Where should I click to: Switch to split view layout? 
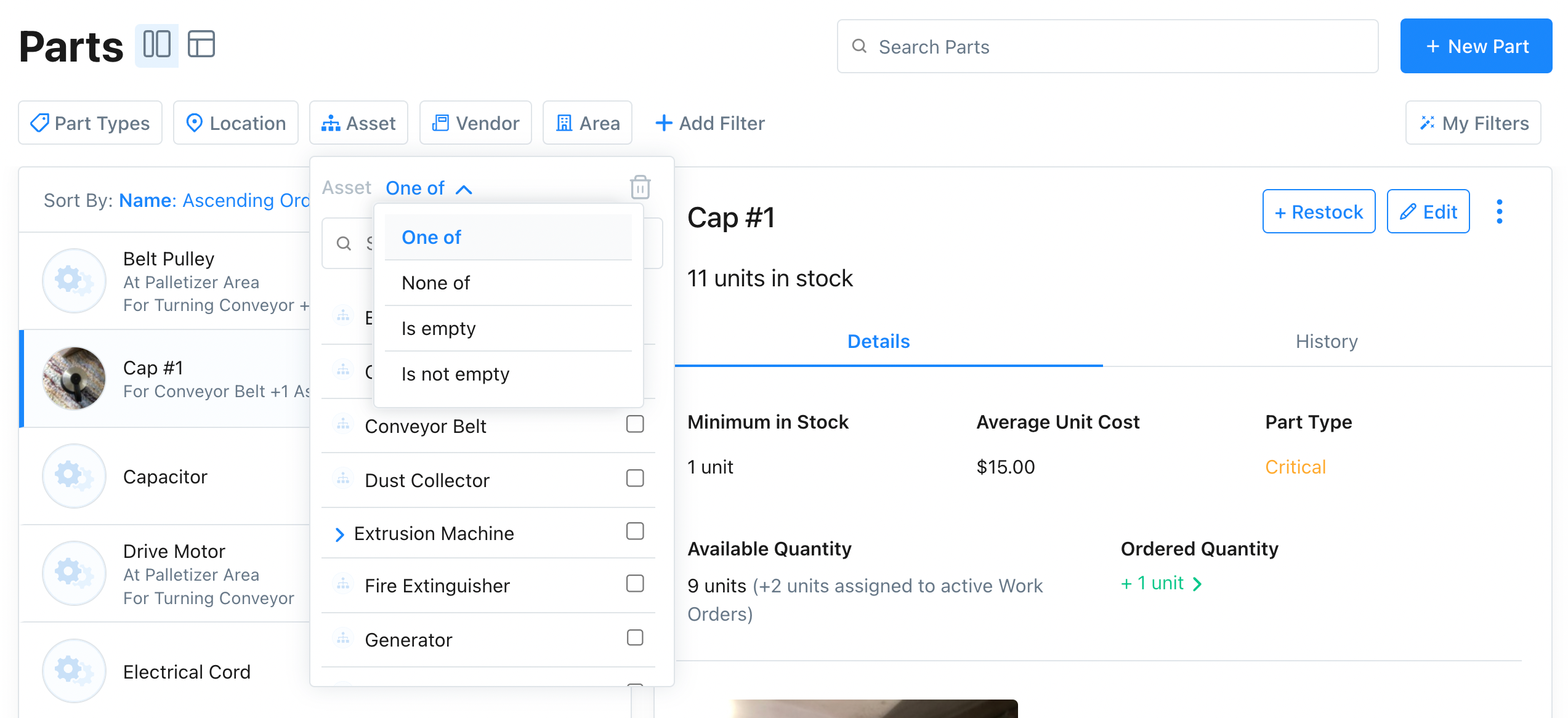pos(156,44)
